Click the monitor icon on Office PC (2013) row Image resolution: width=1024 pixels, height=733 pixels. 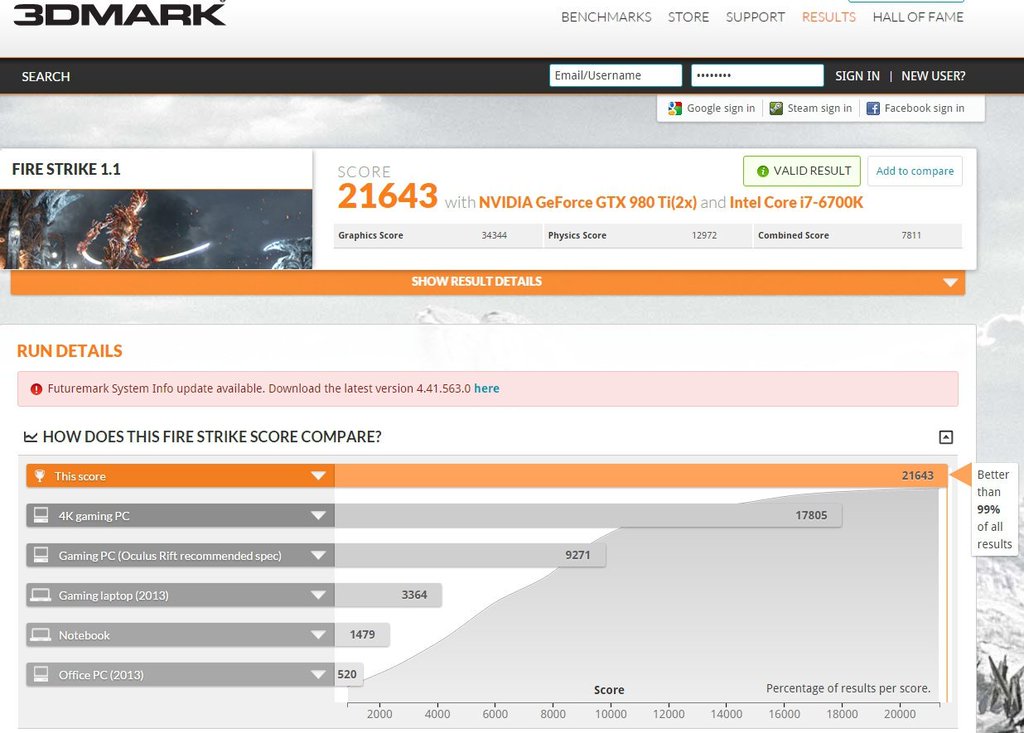click(x=41, y=674)
